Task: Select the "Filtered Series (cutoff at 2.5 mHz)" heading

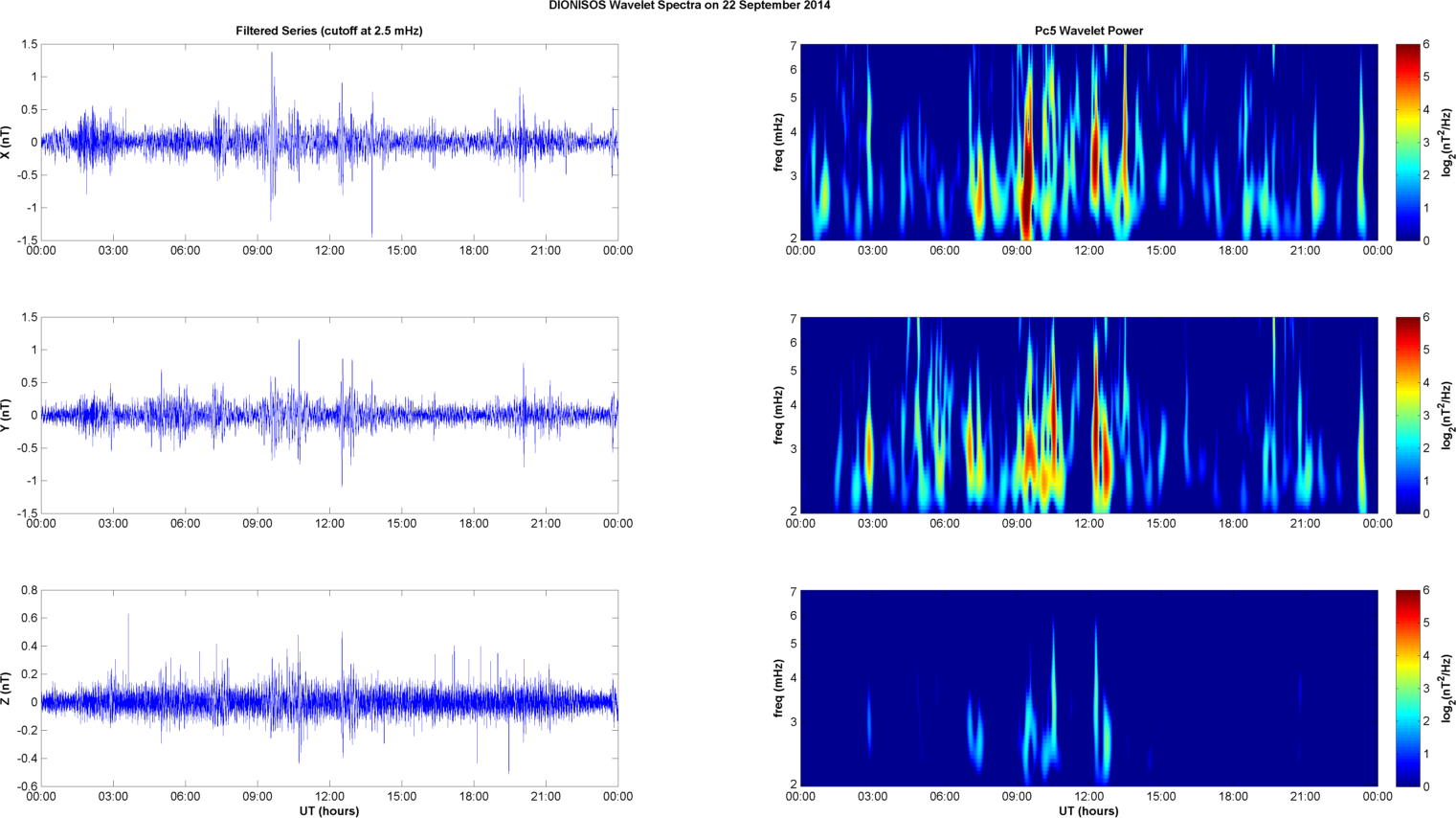Action: pos(329,31)
